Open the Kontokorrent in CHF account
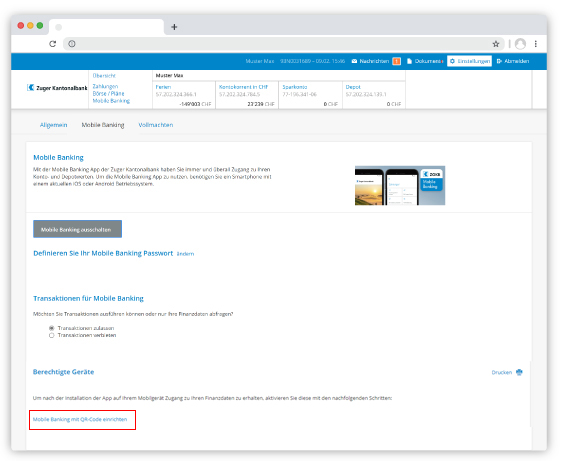 [x=243, y=87]
